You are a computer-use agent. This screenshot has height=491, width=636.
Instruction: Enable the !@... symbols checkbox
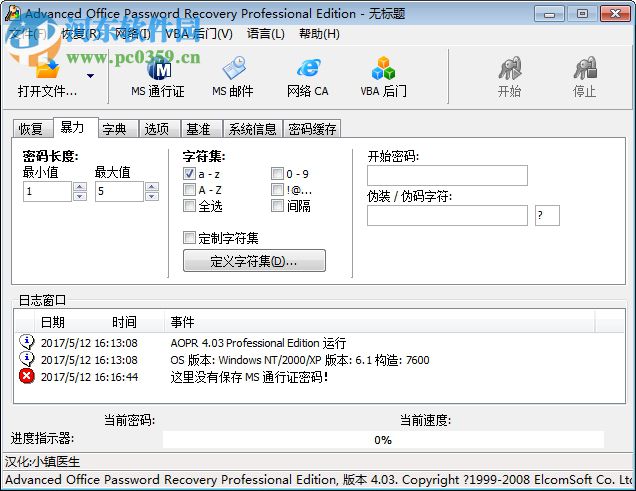(277, 189)
